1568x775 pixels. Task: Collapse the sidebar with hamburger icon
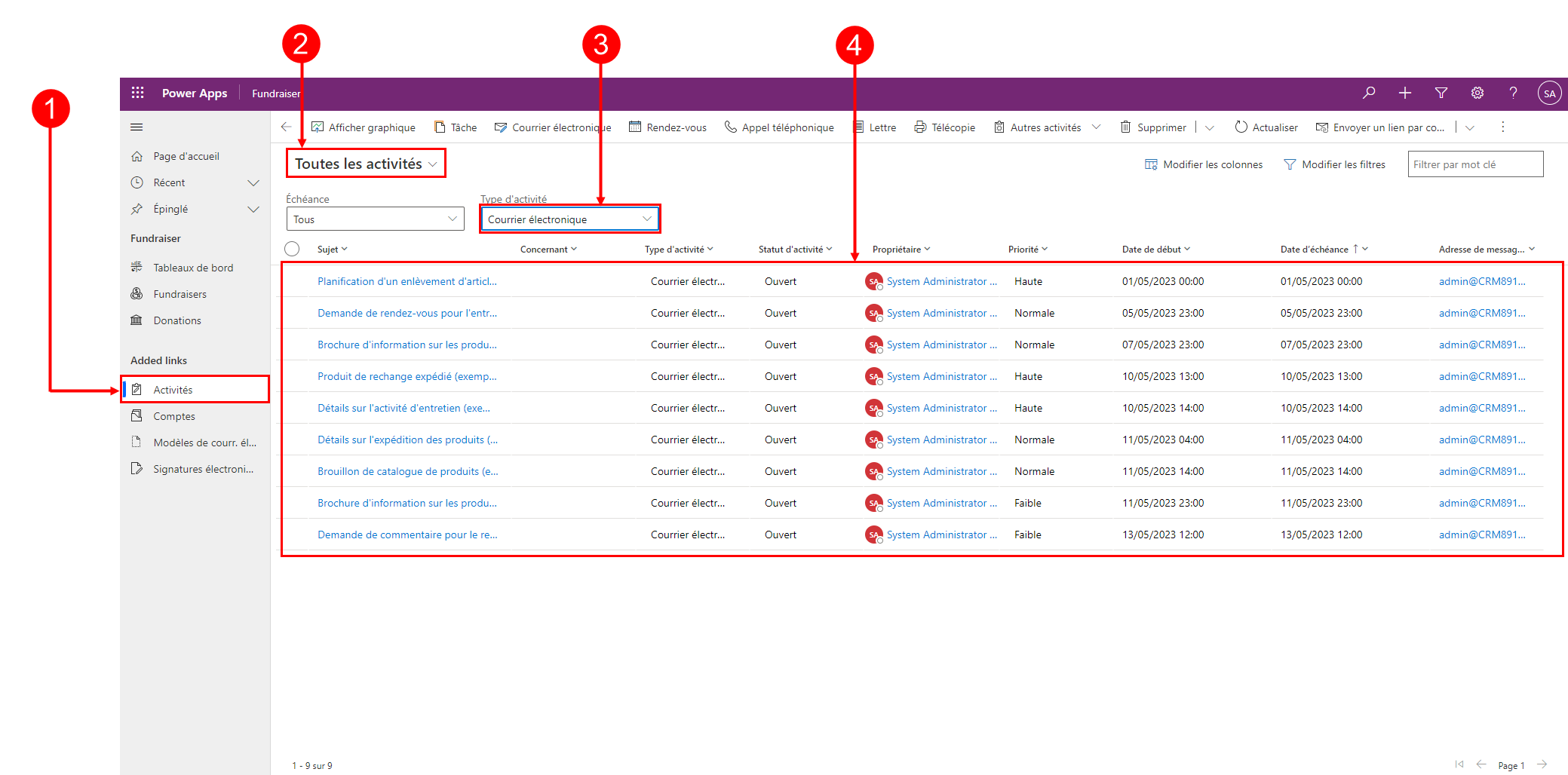137,127
